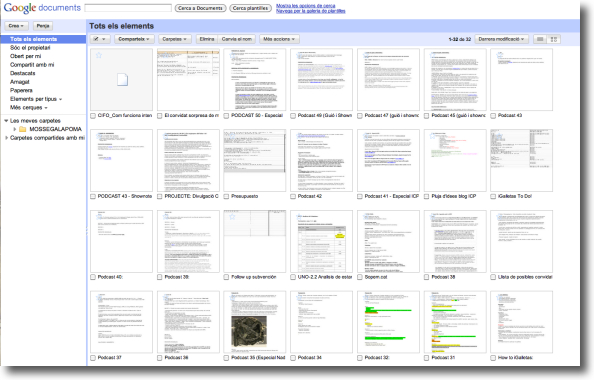Click the Podcast 37 title
594x380 pixels.
(109, 358)
